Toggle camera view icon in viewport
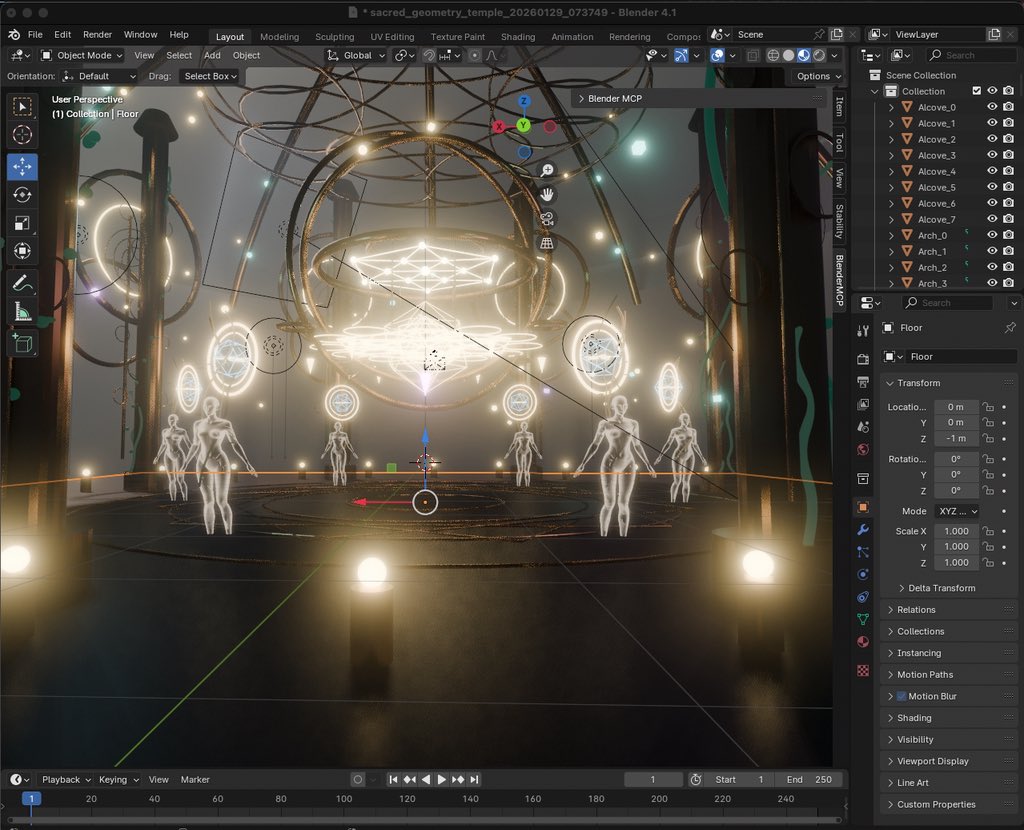Image resolution: width=1024 pixels, height=830 pixels. point(547,219)
